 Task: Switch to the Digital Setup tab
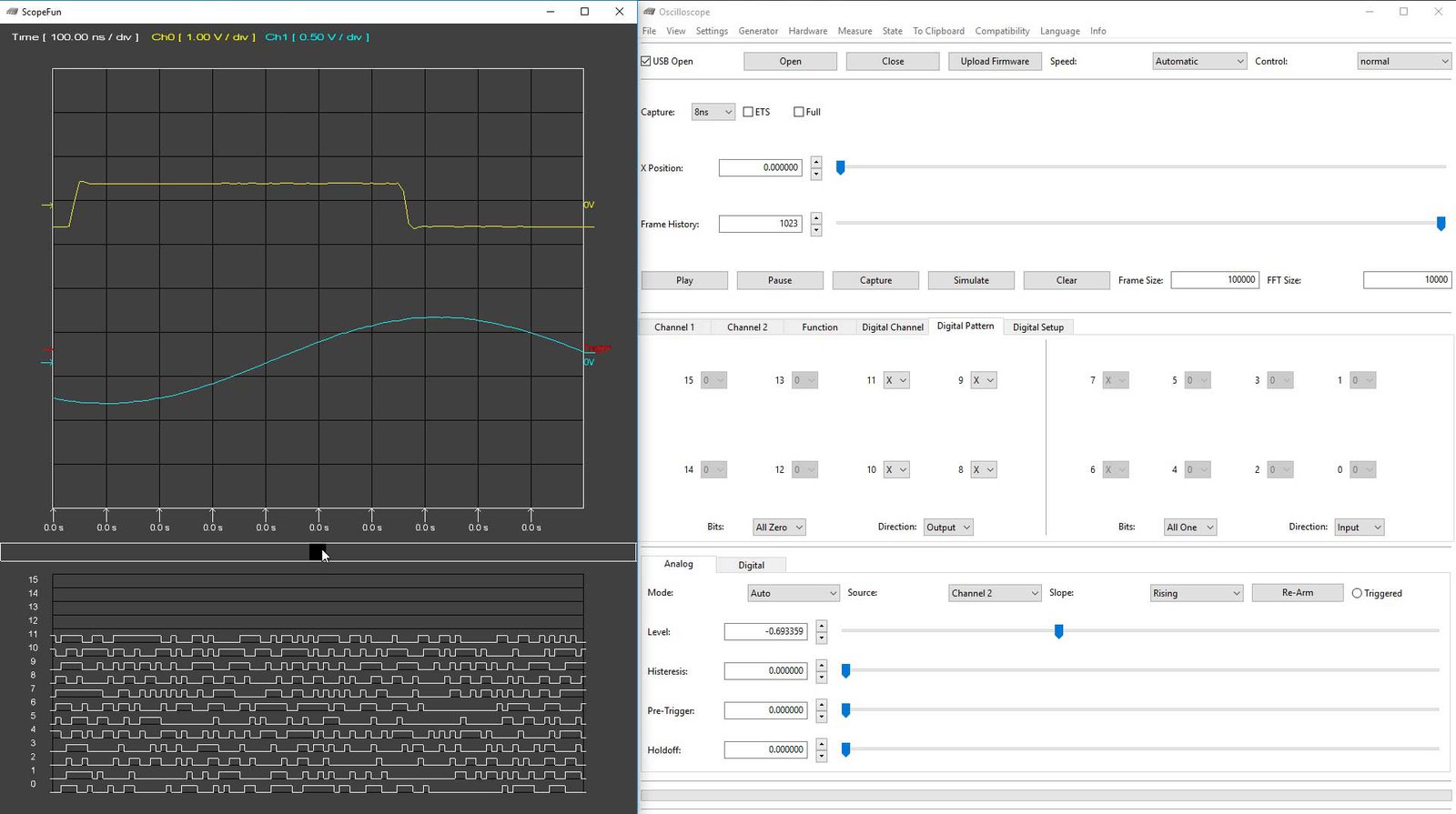[x=1038, y=327]
